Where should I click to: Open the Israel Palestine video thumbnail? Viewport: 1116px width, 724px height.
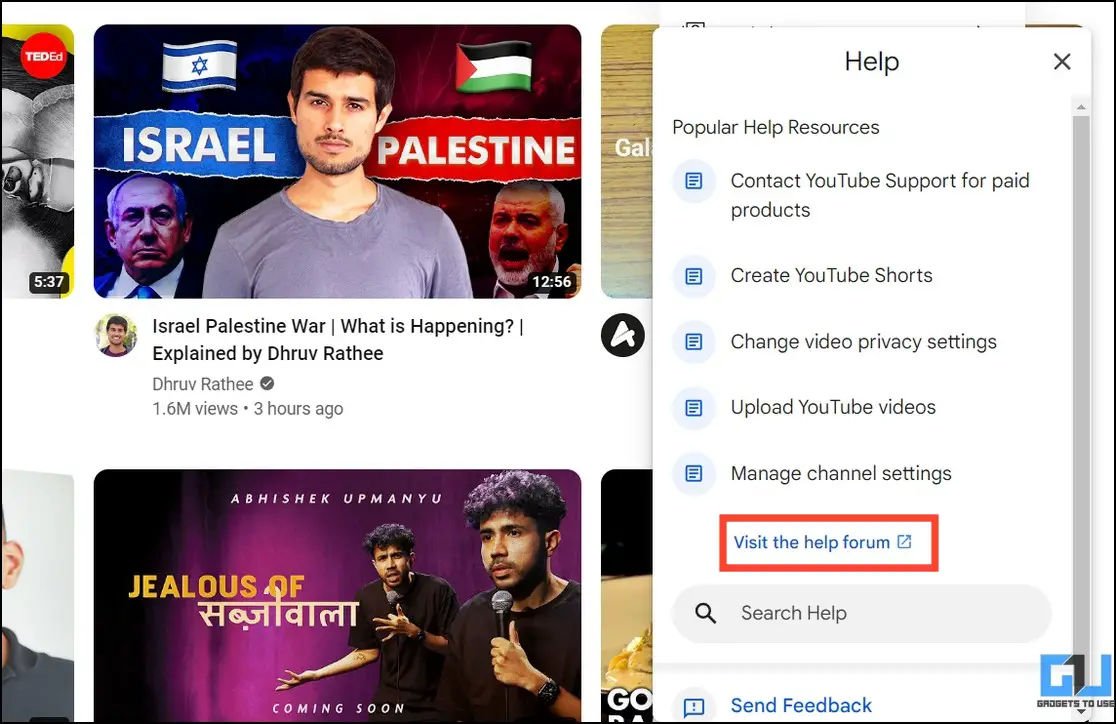(x=337, y=162)
